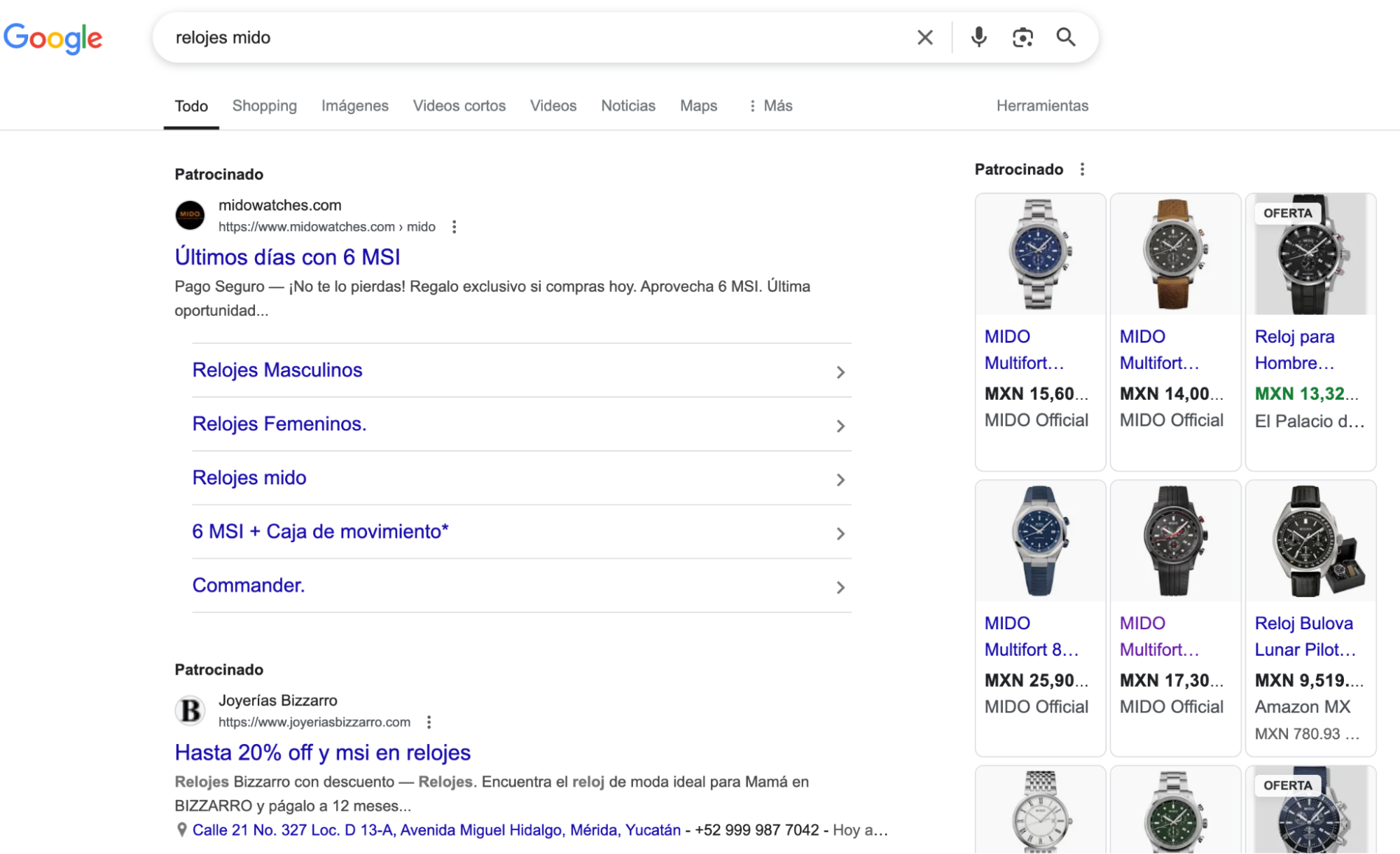Screen dimensions: 1400x854
Task: Open Reloj para Hombre OFERTA watch image
Action: (1310, 254)
